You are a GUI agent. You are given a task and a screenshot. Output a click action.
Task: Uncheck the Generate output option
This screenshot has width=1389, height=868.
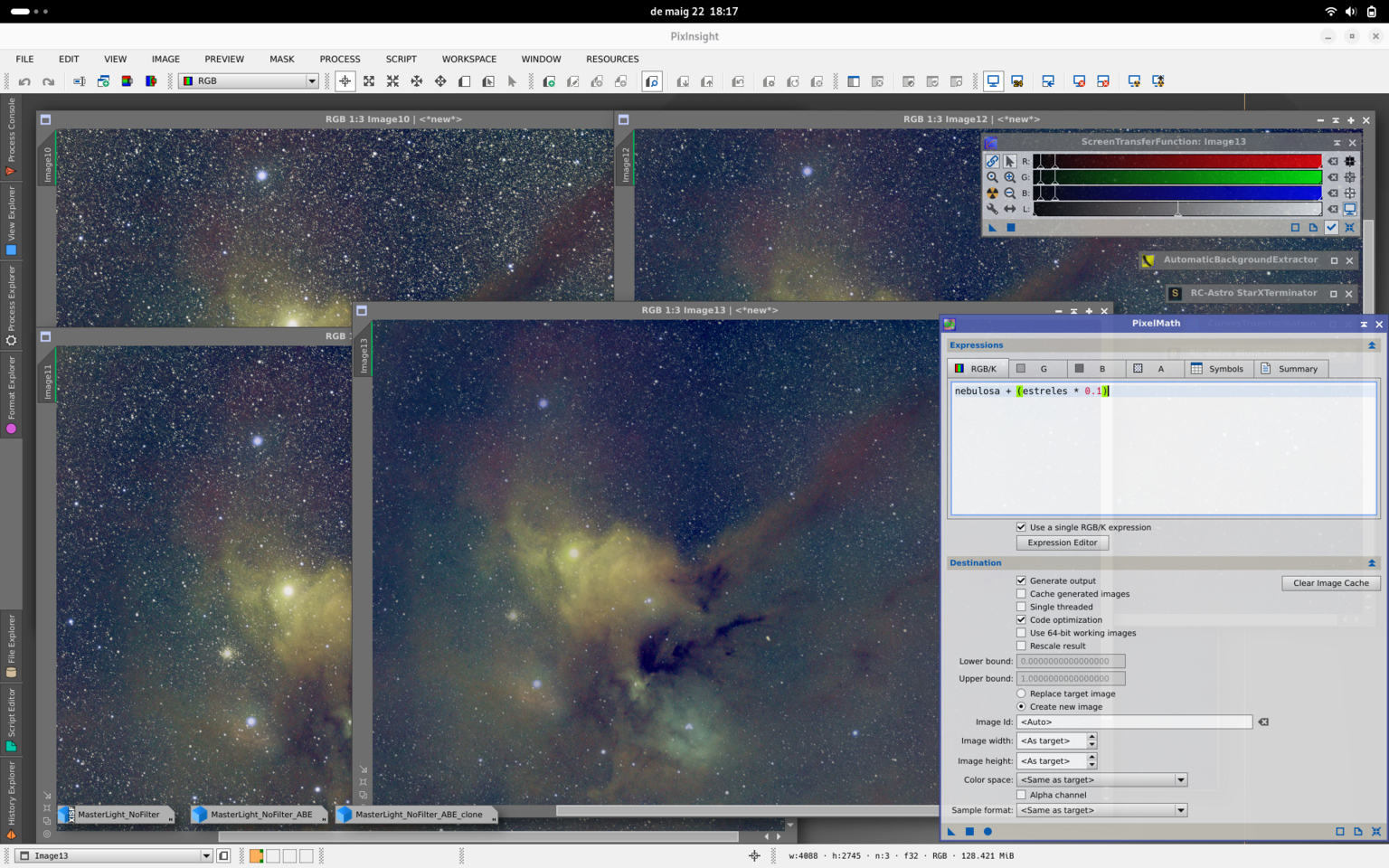click(x=1021, y=580)
